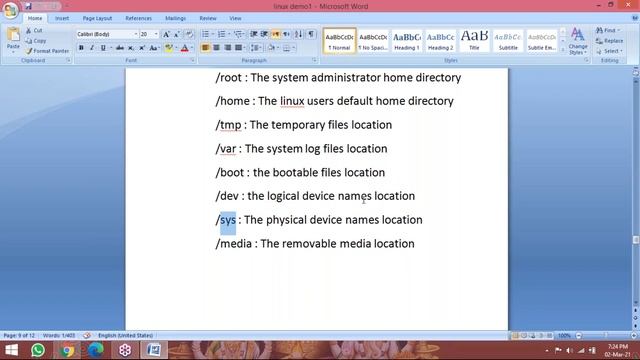The height and width of the screenshot is (360, 640).
Task: Toggle strikethrough formatting
Action: pos(120,48)
